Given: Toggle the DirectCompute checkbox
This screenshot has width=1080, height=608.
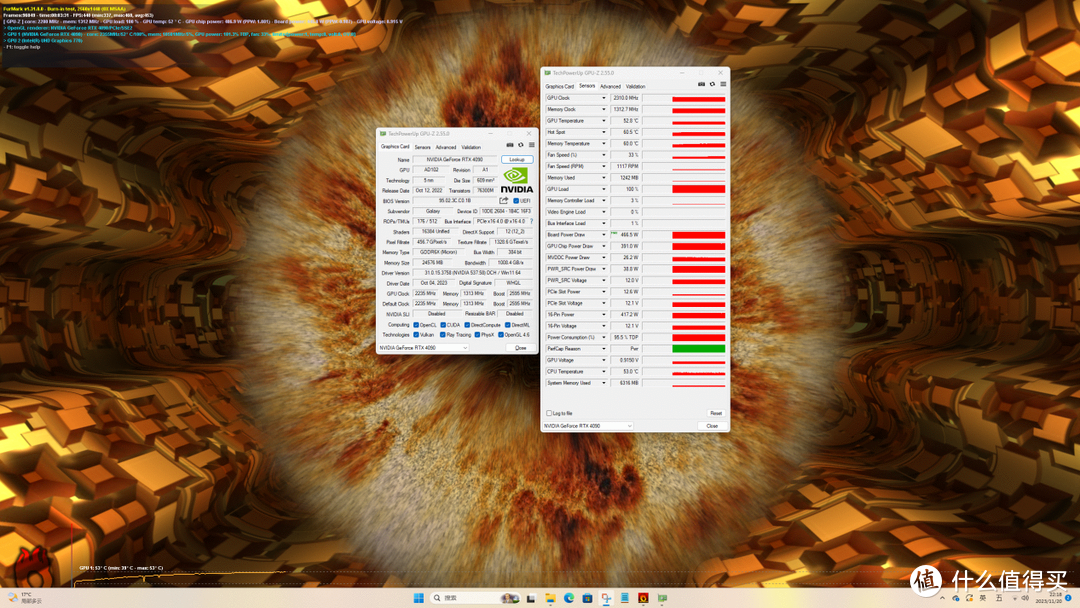Looking at the screenshot, I should point(467,325).
